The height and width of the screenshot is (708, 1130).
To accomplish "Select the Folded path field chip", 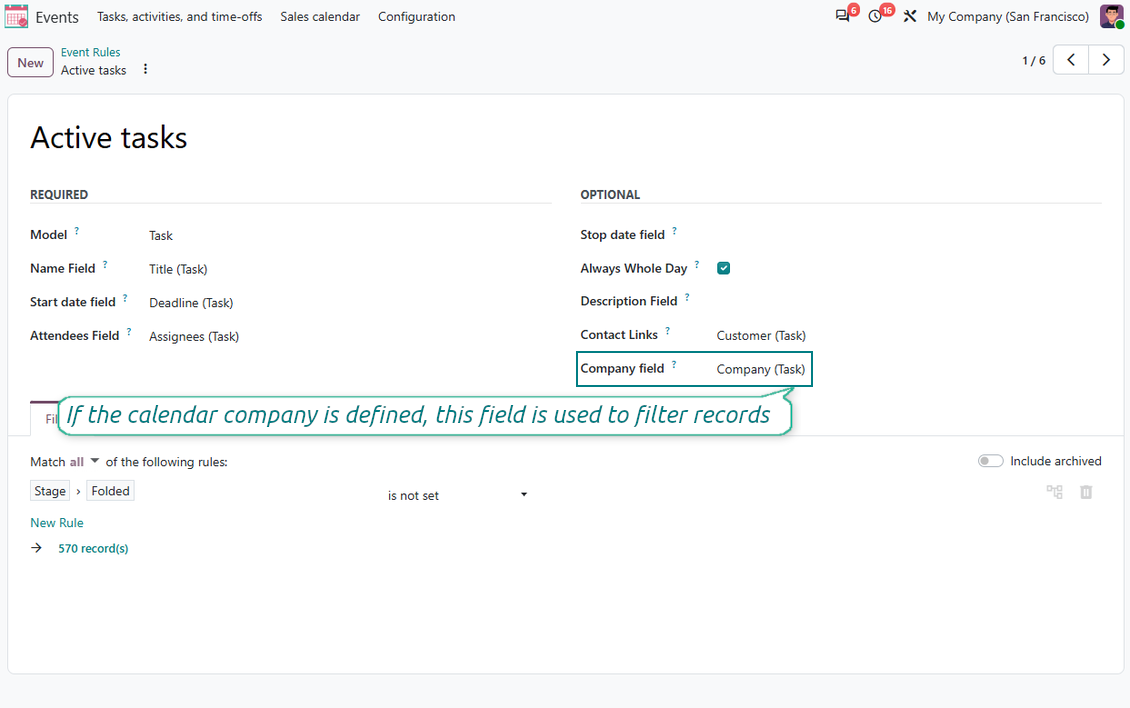I will (x=110, y=491).
